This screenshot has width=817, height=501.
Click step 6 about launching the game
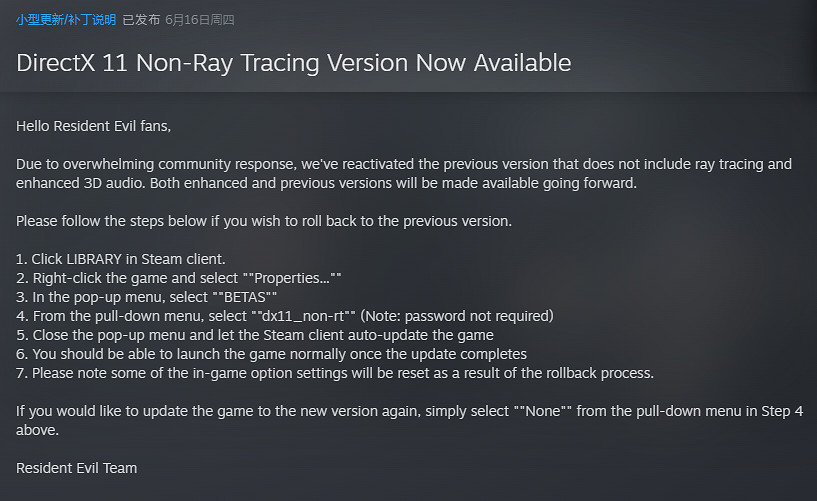(x=272, y=354)
